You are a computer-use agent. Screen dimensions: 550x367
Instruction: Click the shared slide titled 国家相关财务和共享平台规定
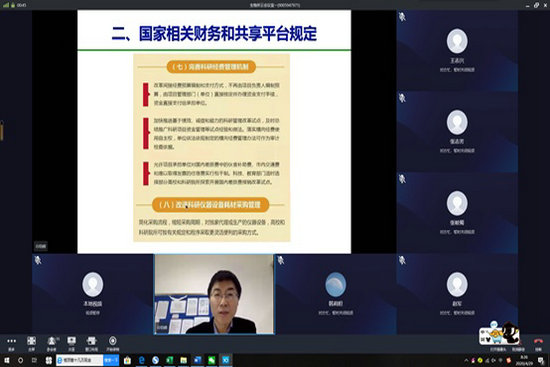point(214,132)
